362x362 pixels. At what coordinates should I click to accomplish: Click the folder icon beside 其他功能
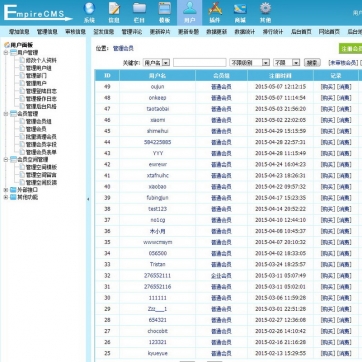[x=13, y=197]
